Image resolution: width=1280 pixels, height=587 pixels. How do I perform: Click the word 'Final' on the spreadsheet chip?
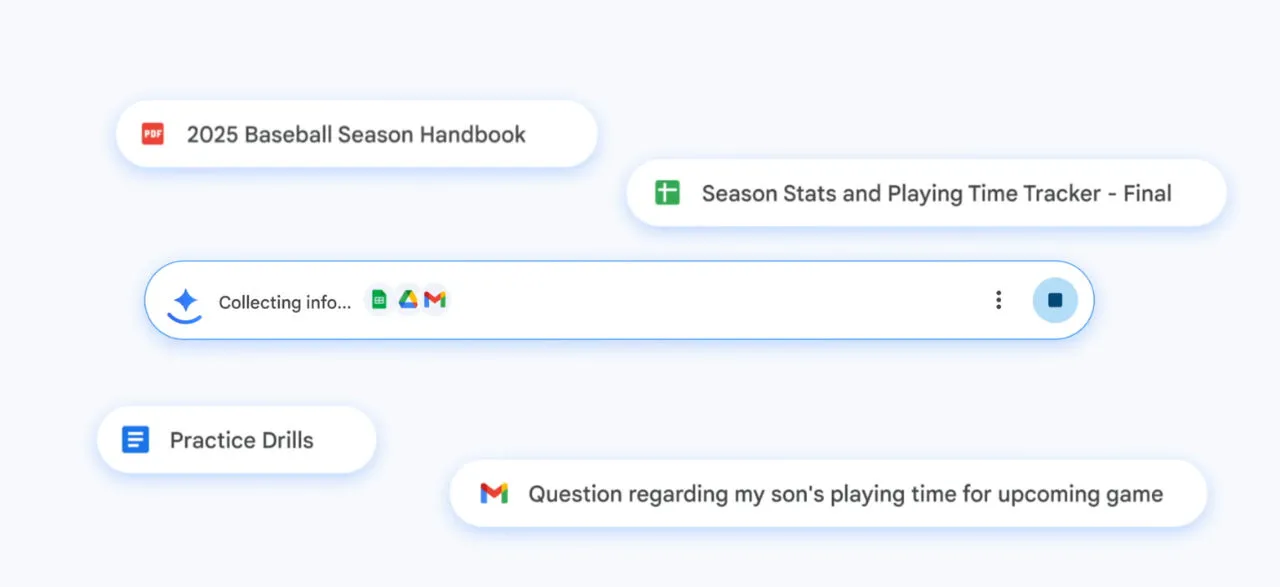(1147, 193)
